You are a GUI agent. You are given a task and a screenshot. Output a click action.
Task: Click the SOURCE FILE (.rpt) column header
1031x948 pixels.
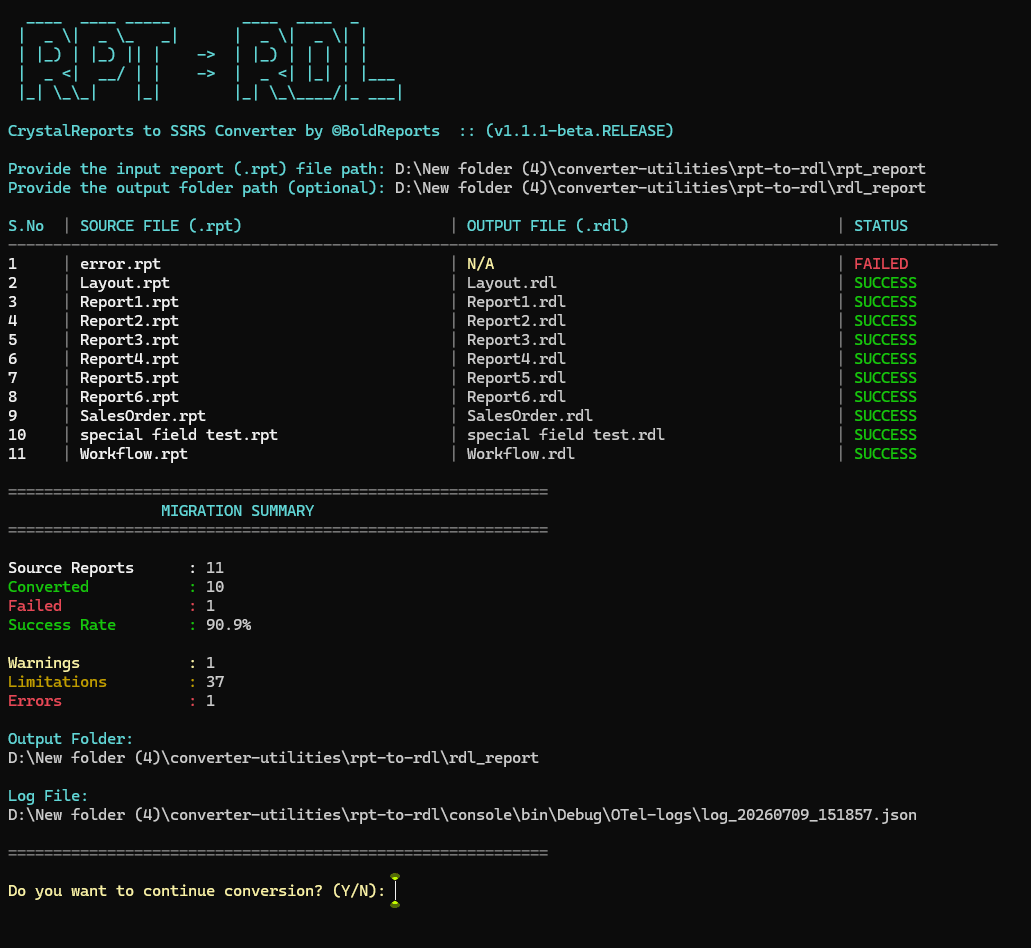(x=160, y=225)
